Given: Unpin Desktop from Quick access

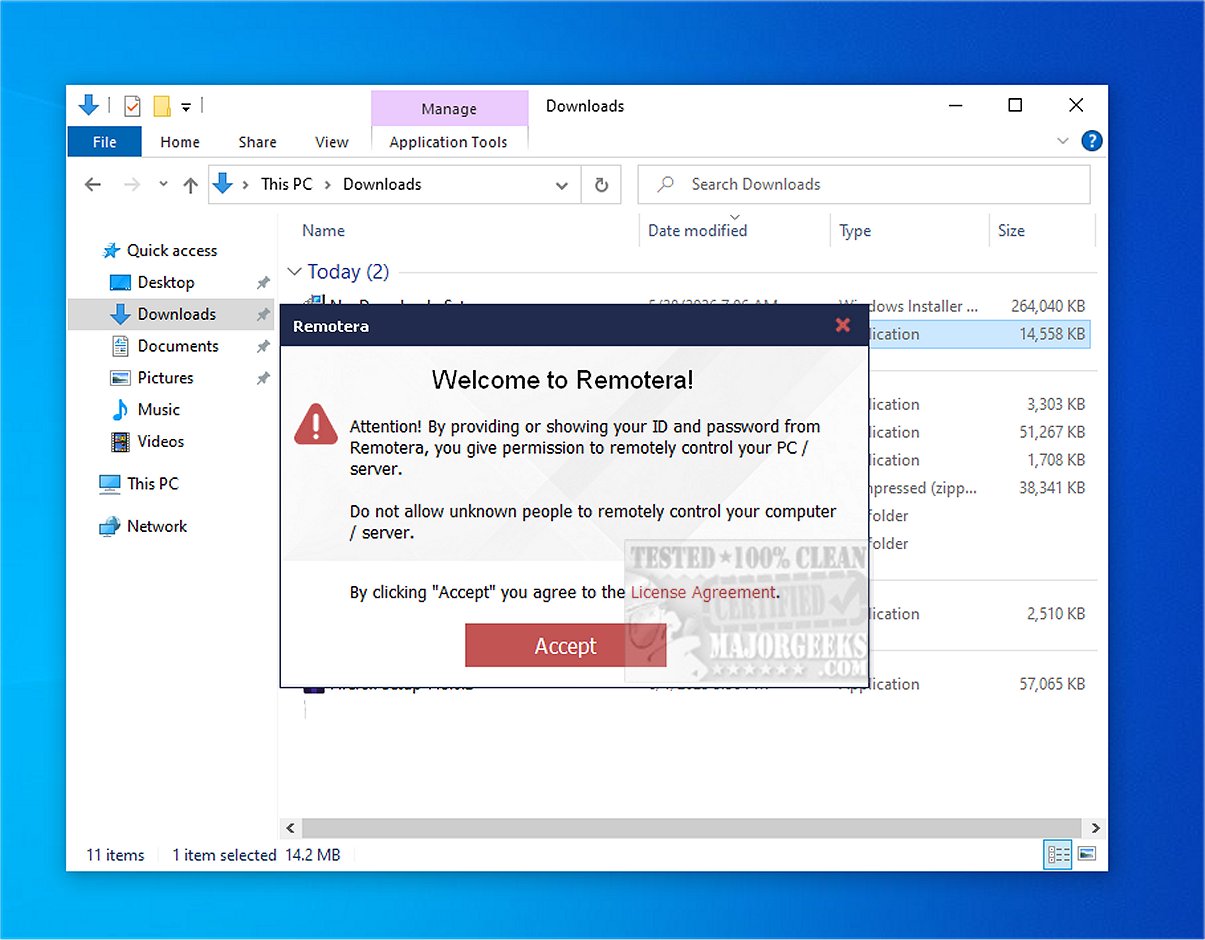Looking at the screenshot, I should click(x=263, y=284).
